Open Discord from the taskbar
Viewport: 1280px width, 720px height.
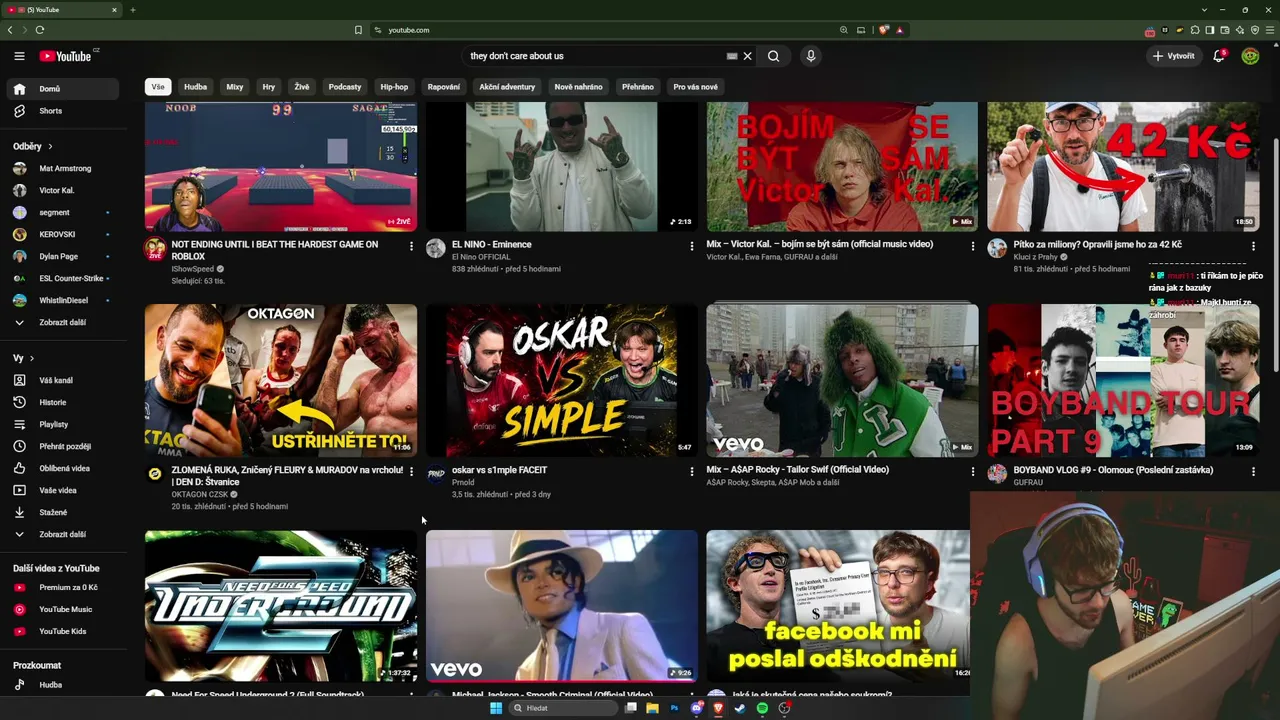click(x=697, y=708)
